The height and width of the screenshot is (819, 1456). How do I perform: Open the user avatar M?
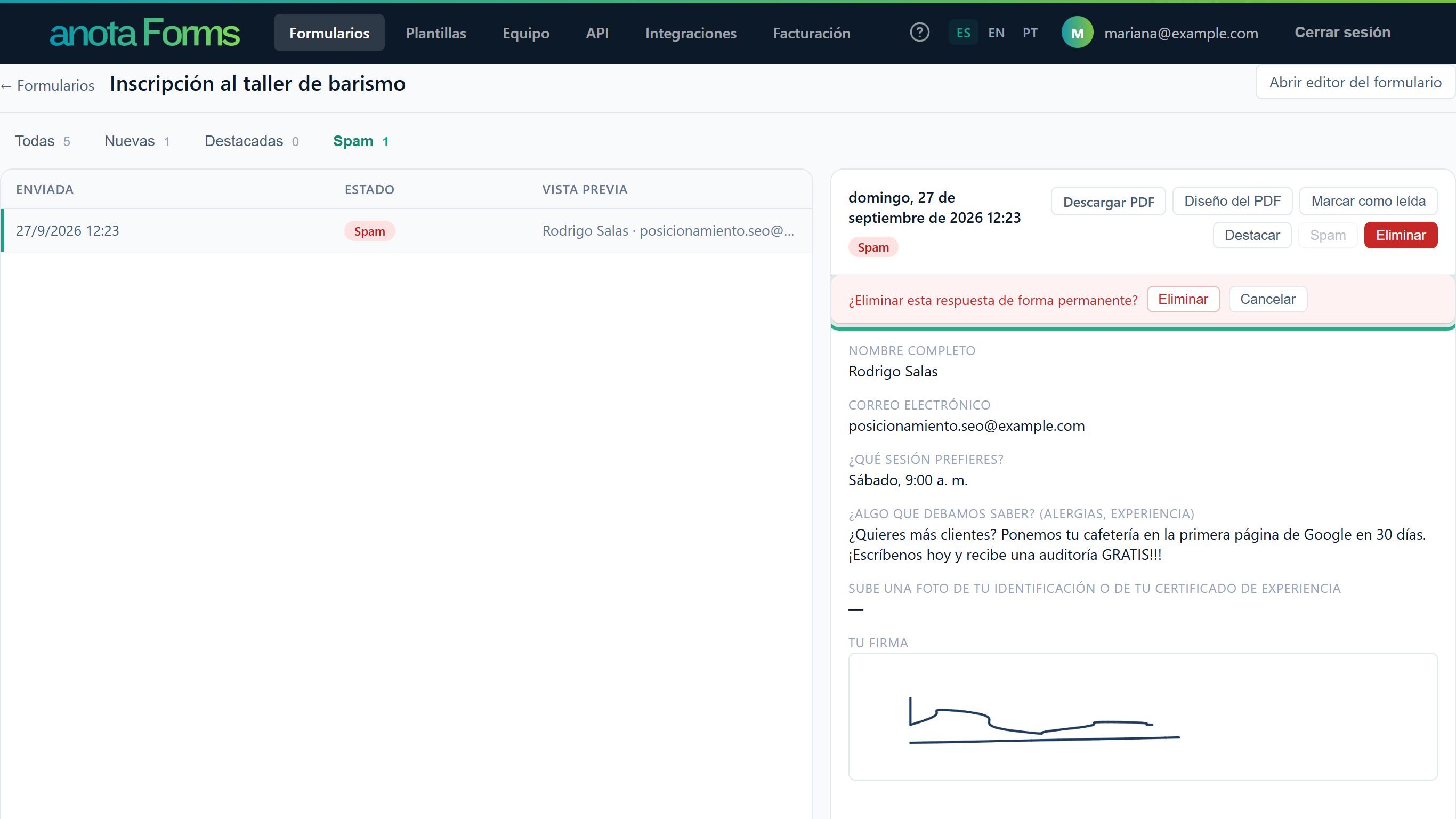[1077, 33]
